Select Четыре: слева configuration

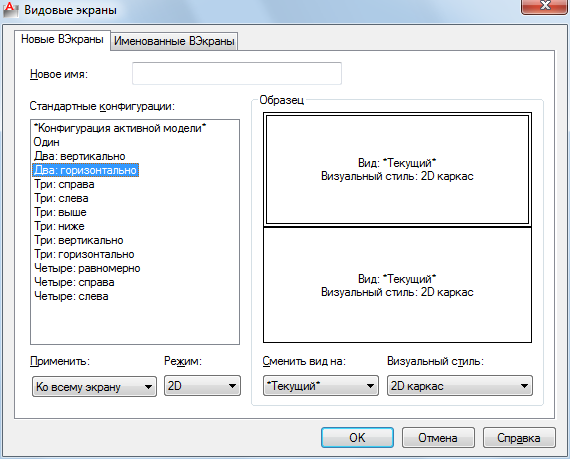click(x=71, y=296)
